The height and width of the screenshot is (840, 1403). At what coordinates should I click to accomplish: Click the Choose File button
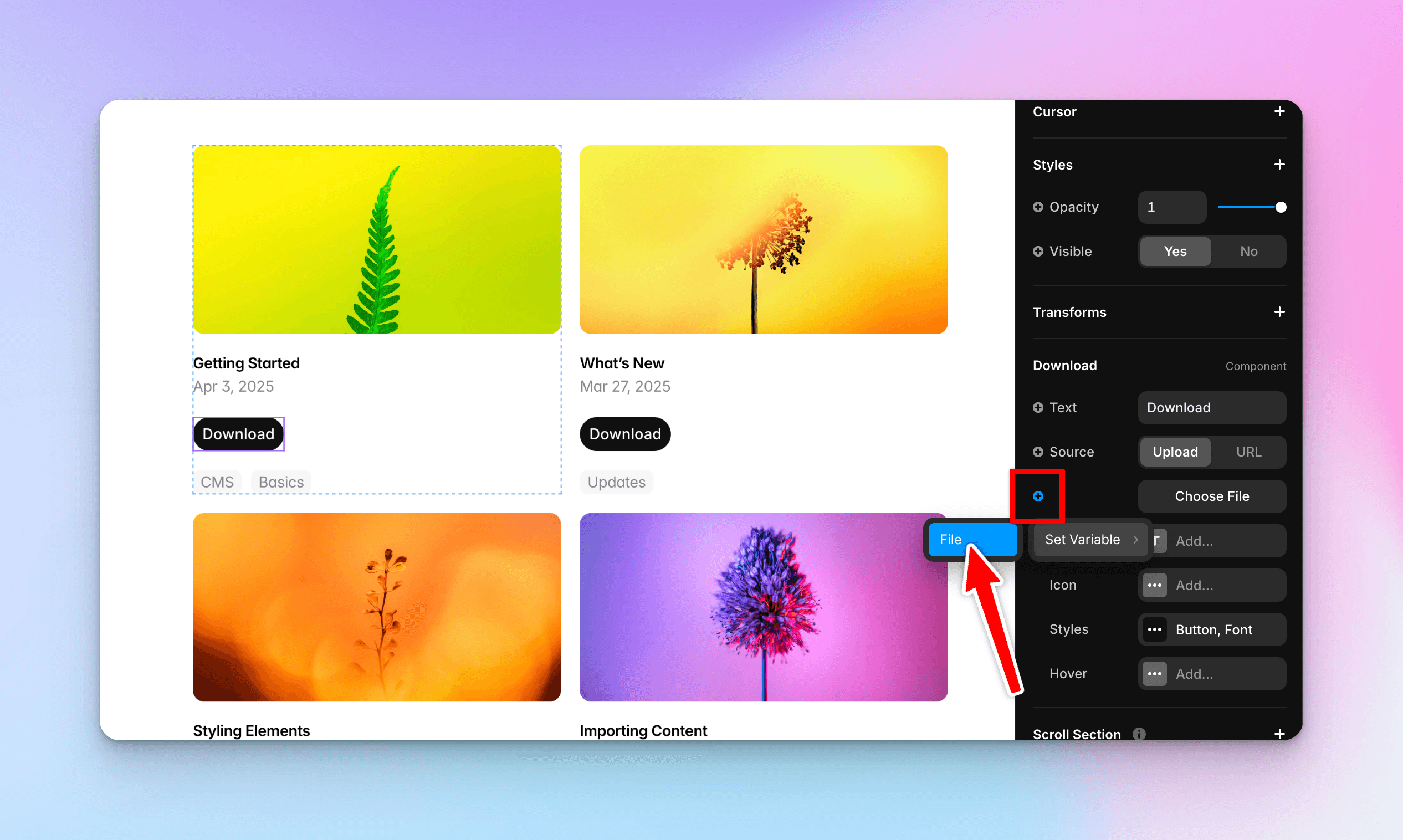pyautogui.click(x=1211, y=496)
